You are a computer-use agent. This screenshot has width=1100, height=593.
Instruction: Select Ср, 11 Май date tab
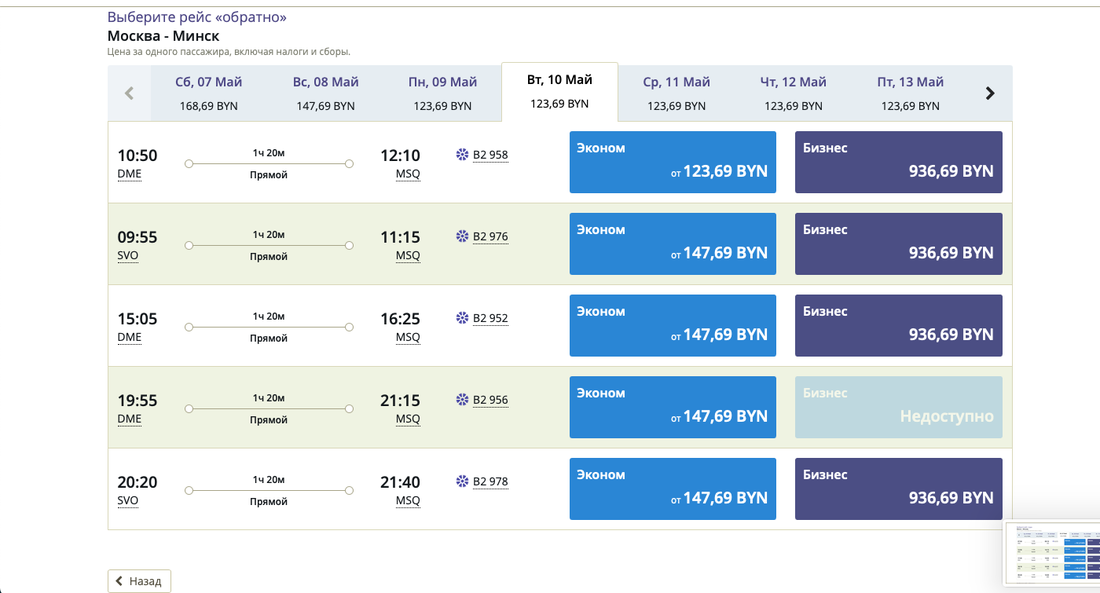click(x=676, y=93)
